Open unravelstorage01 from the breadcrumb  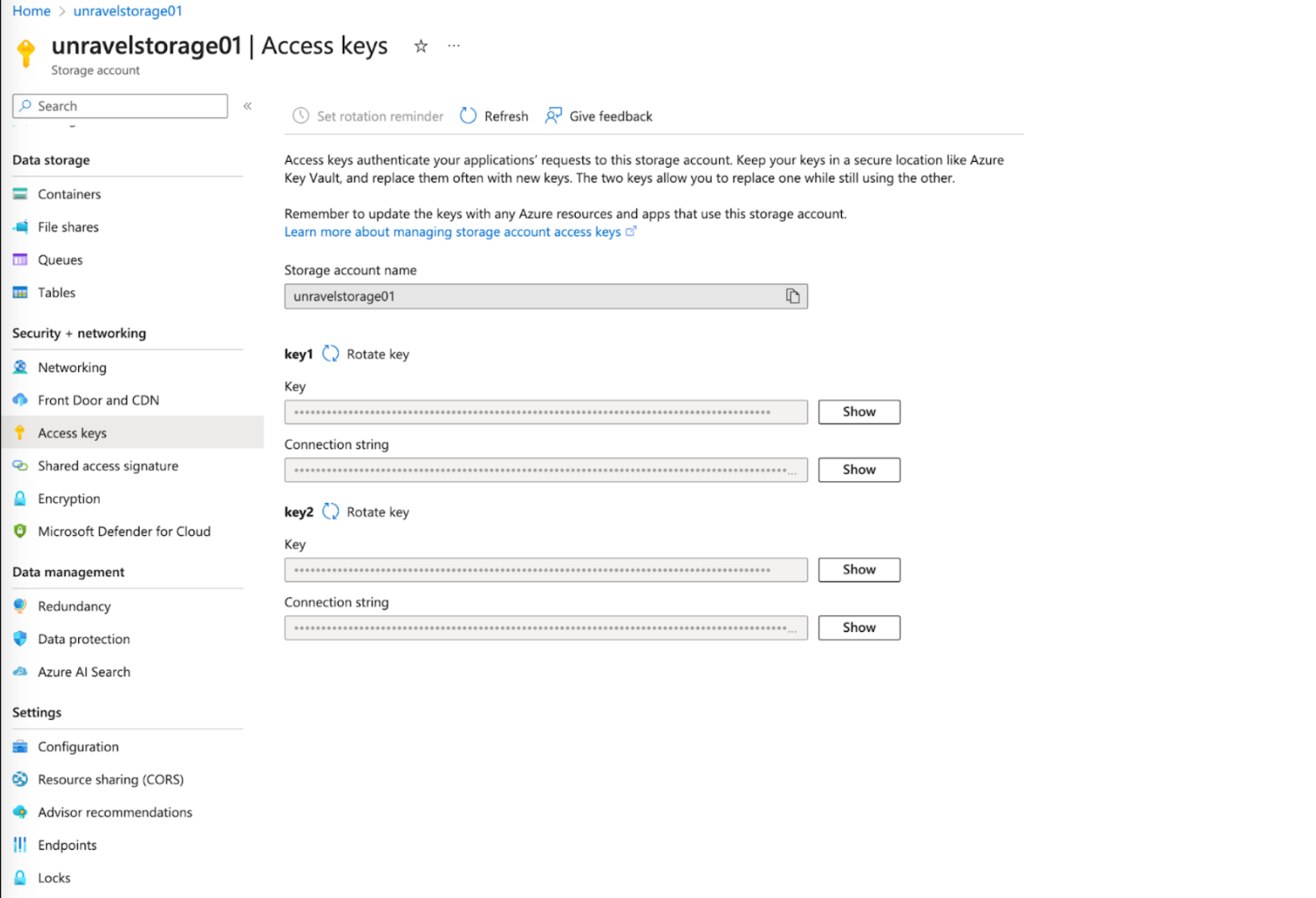[x=127, y=10]
